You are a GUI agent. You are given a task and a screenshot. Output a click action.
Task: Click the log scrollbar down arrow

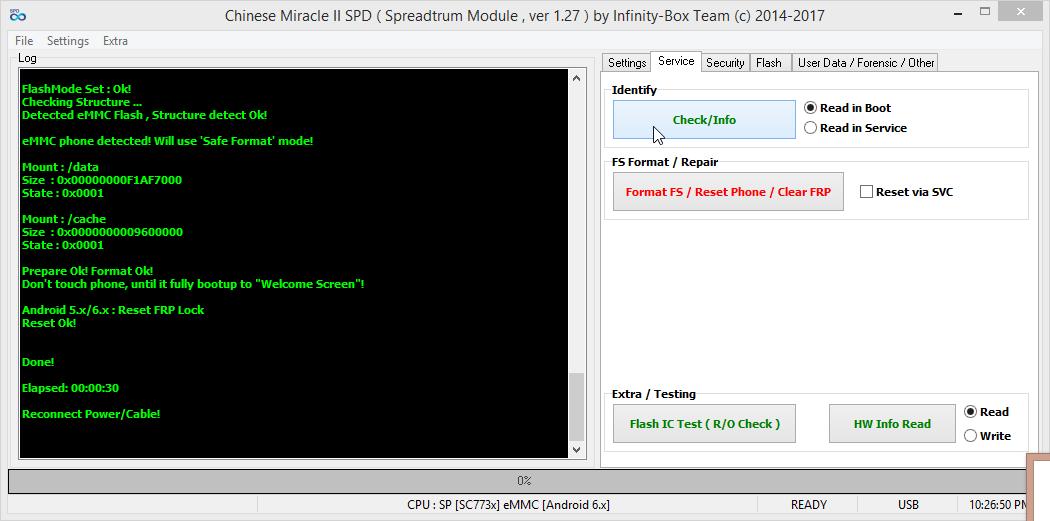(x=577, y=450)
